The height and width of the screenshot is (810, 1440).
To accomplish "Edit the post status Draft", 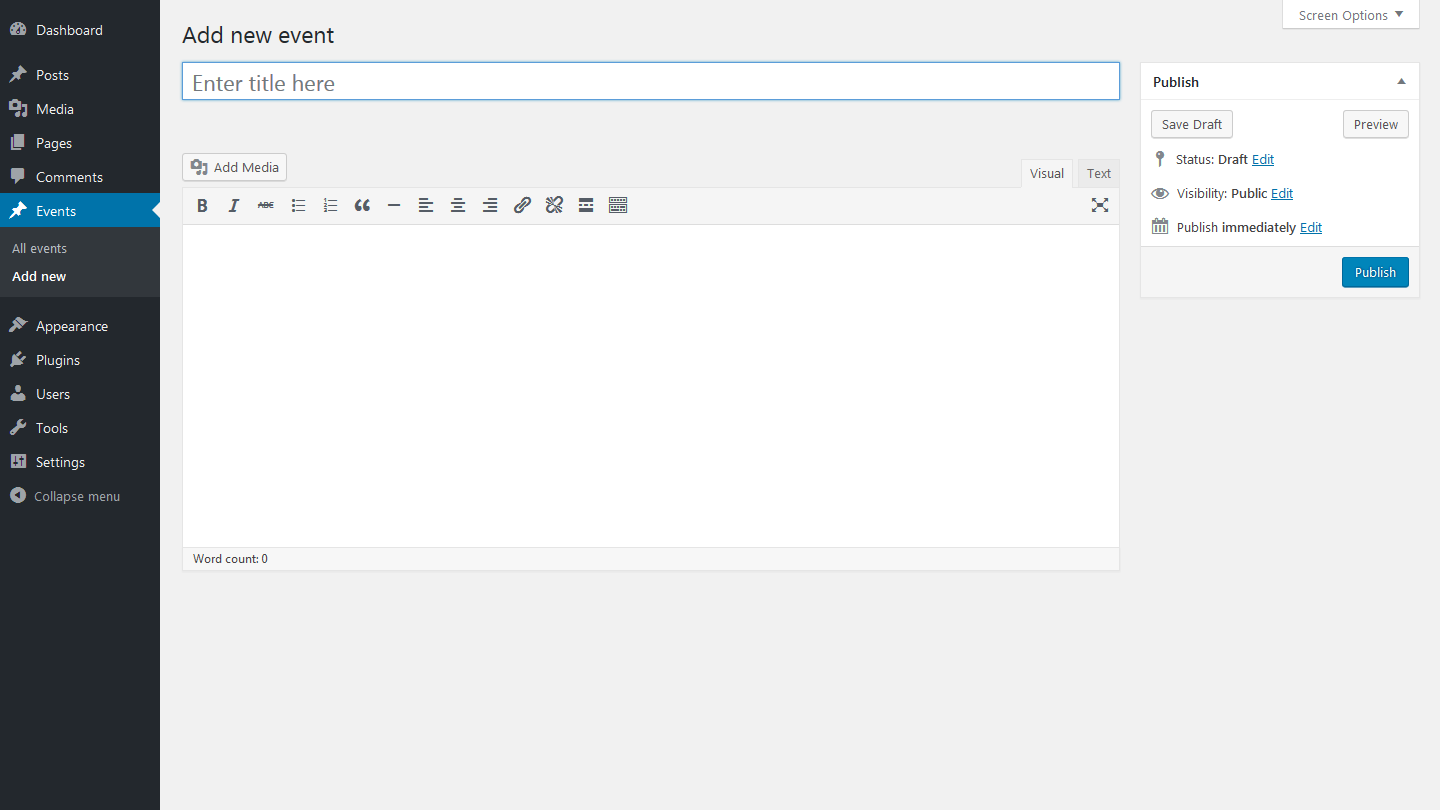I will (x=1263, y=159).
